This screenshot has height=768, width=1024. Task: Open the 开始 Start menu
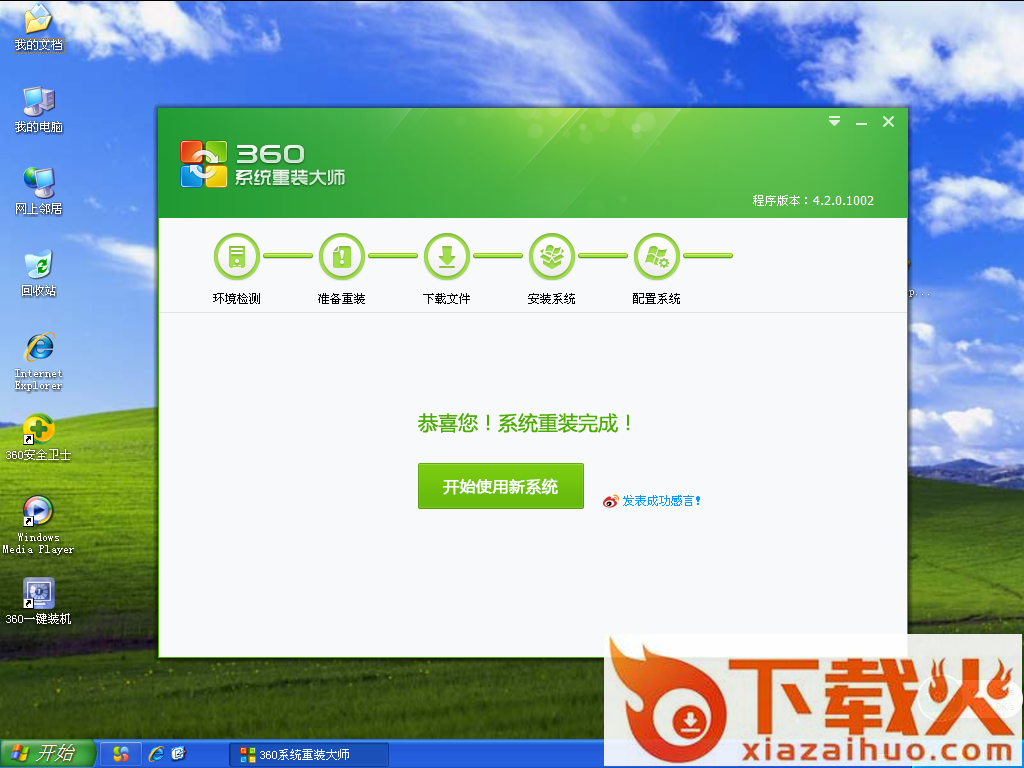47,754
